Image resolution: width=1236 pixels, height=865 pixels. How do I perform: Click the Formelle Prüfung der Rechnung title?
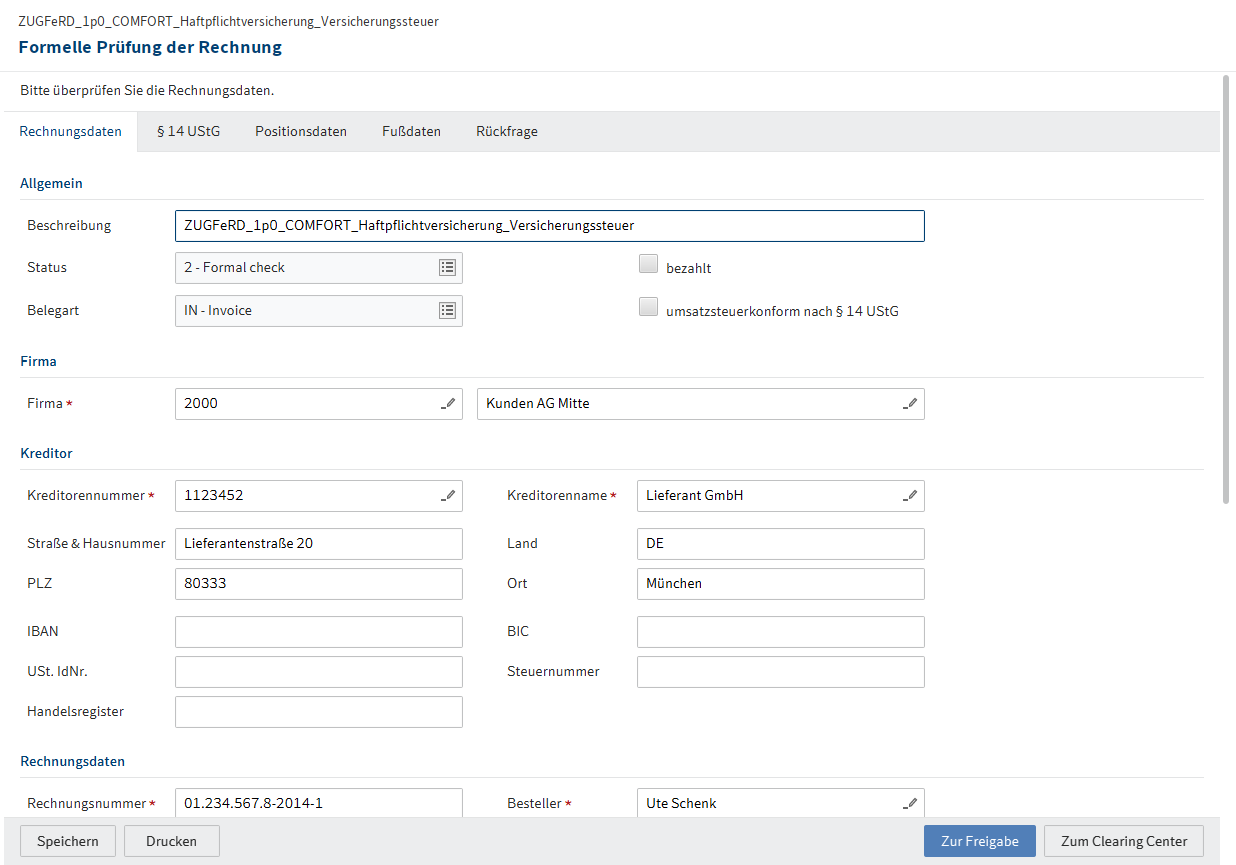pos(150,47)
